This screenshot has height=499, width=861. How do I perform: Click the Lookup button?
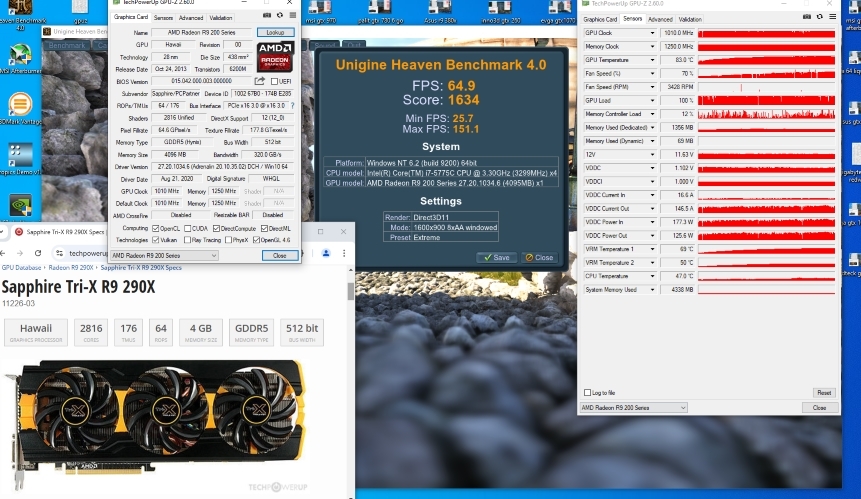point(276,32)
